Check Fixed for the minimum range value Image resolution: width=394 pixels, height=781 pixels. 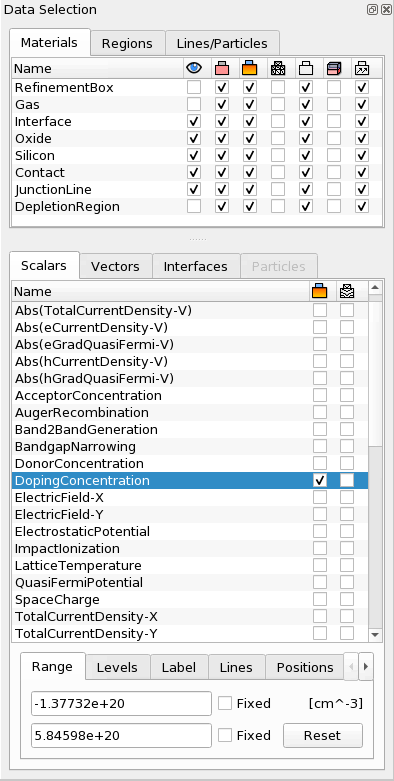pyautogui.click(x=225, y=703)
